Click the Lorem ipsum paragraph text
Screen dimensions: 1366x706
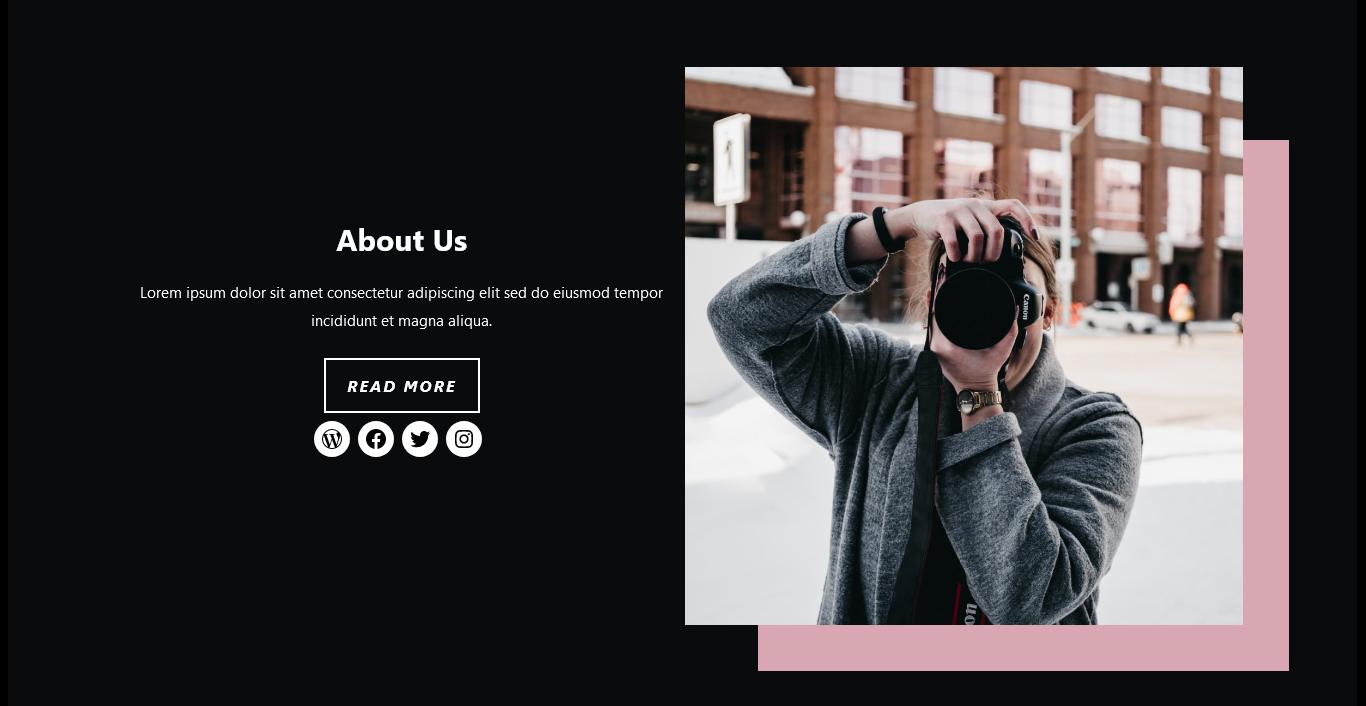click(x=401, y=307)
